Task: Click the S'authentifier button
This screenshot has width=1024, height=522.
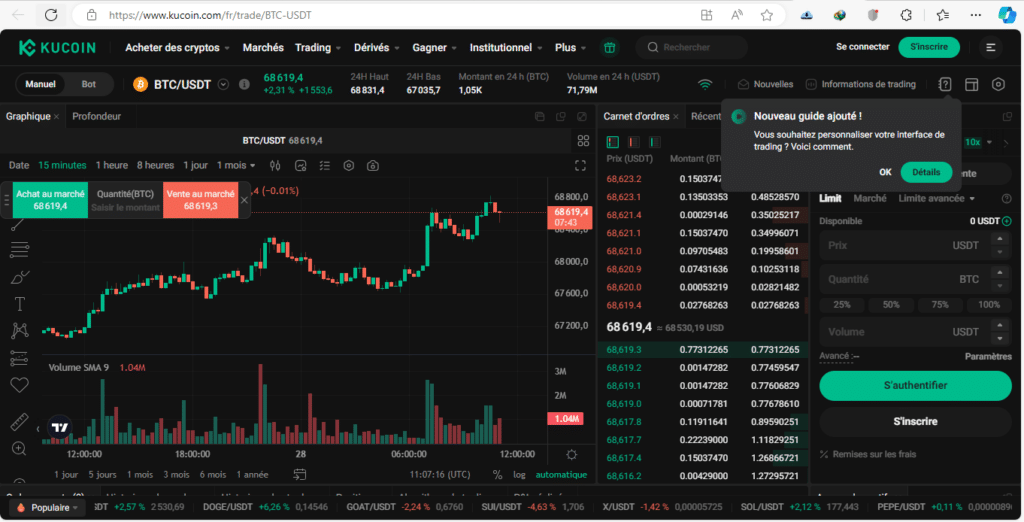Action: tap(915, 385)
